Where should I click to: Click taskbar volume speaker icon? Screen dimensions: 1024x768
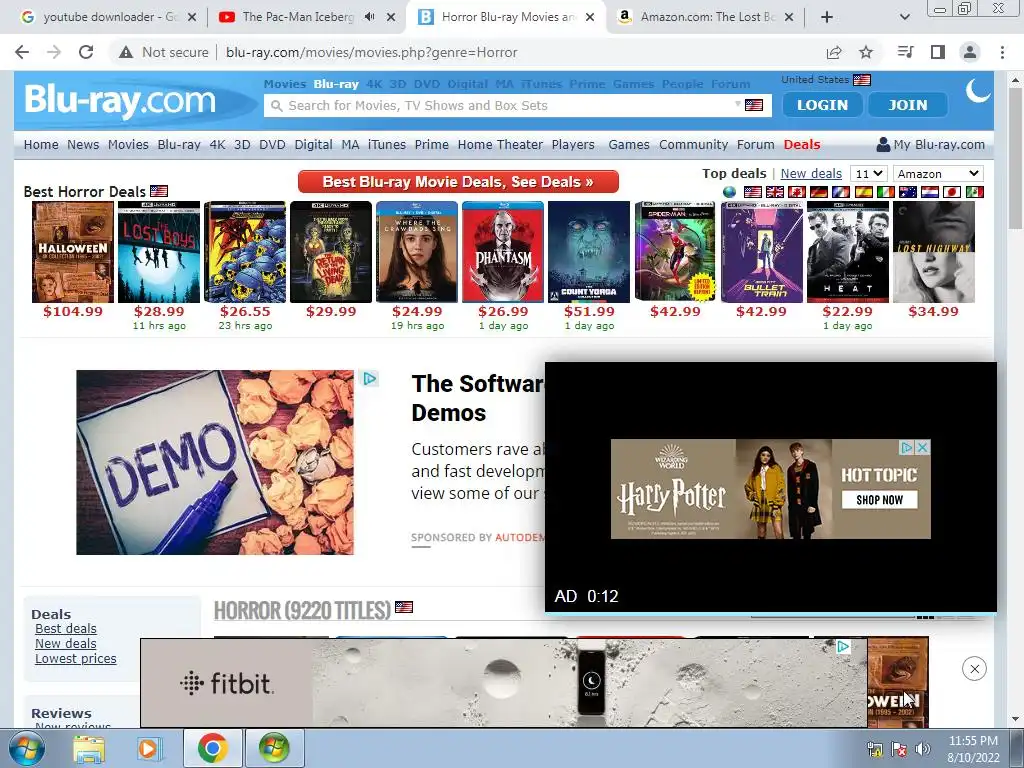923,748
